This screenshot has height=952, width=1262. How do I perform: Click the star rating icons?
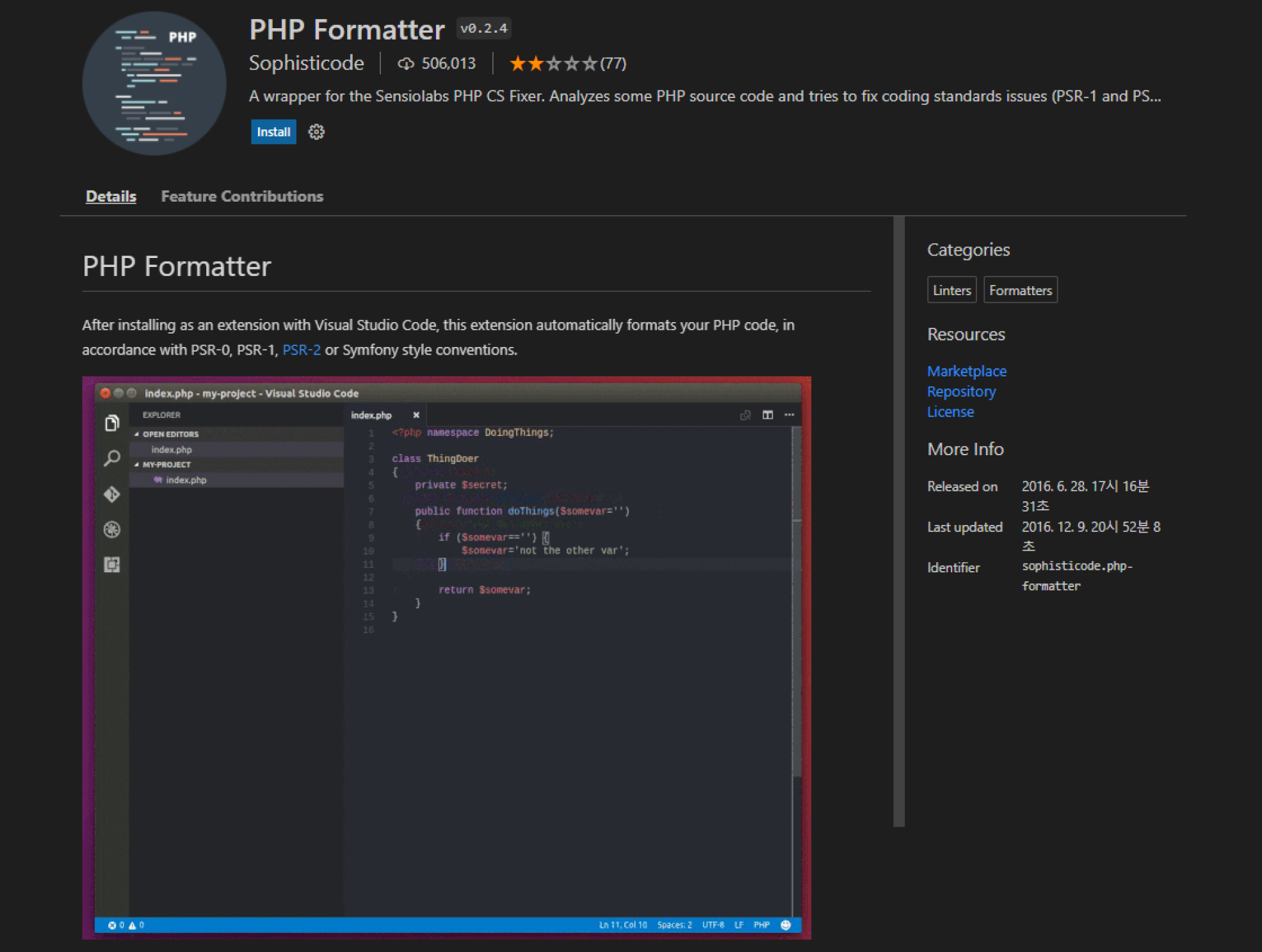pos(553,63)
